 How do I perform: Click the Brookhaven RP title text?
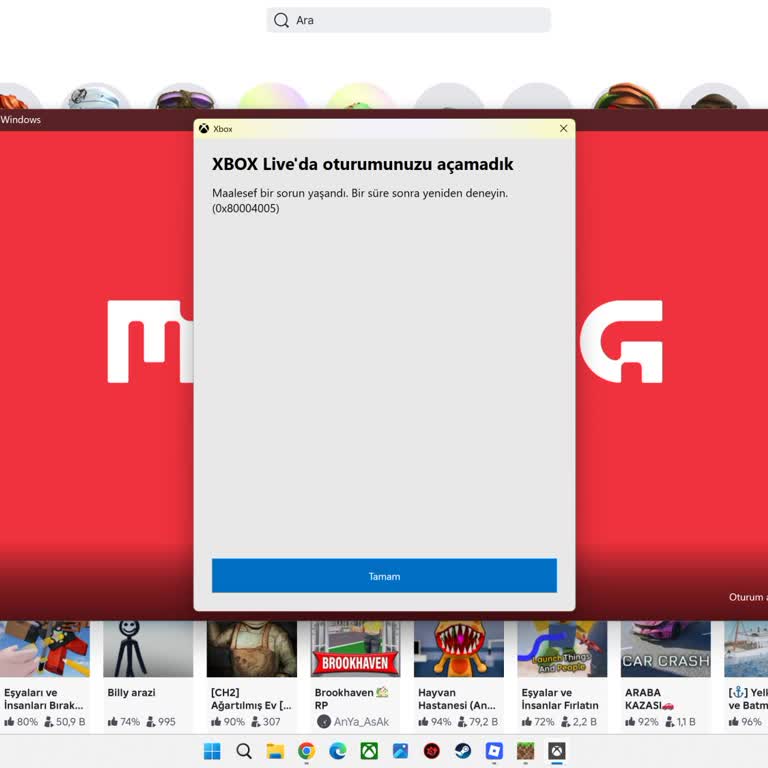(351, 699)
